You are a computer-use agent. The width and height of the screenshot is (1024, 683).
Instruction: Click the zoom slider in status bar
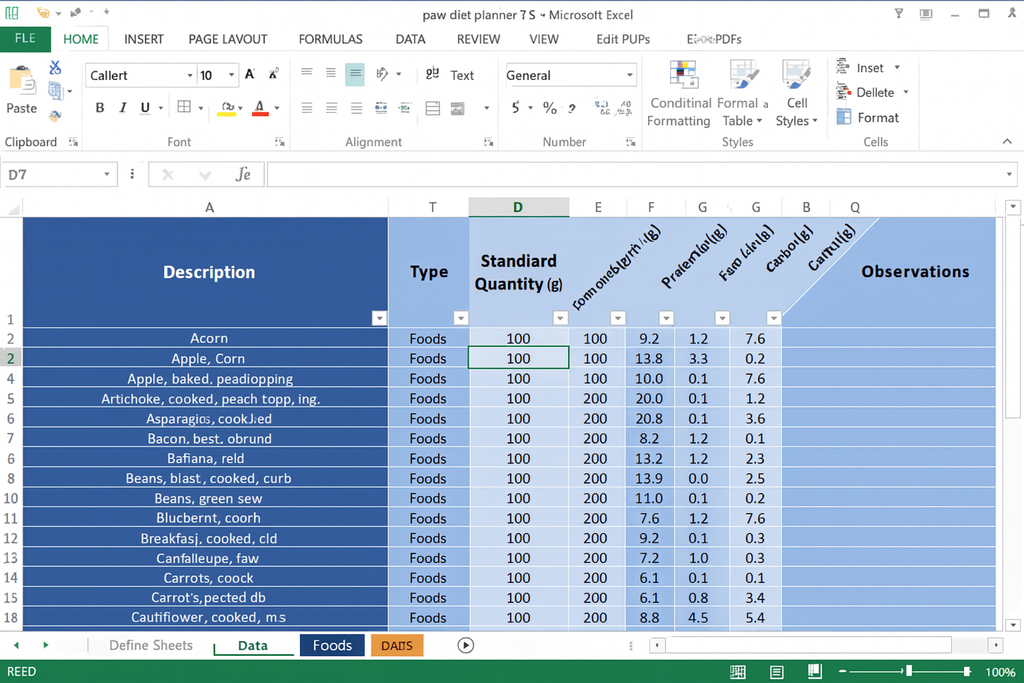pyautogui.click(x=907, y=672)
